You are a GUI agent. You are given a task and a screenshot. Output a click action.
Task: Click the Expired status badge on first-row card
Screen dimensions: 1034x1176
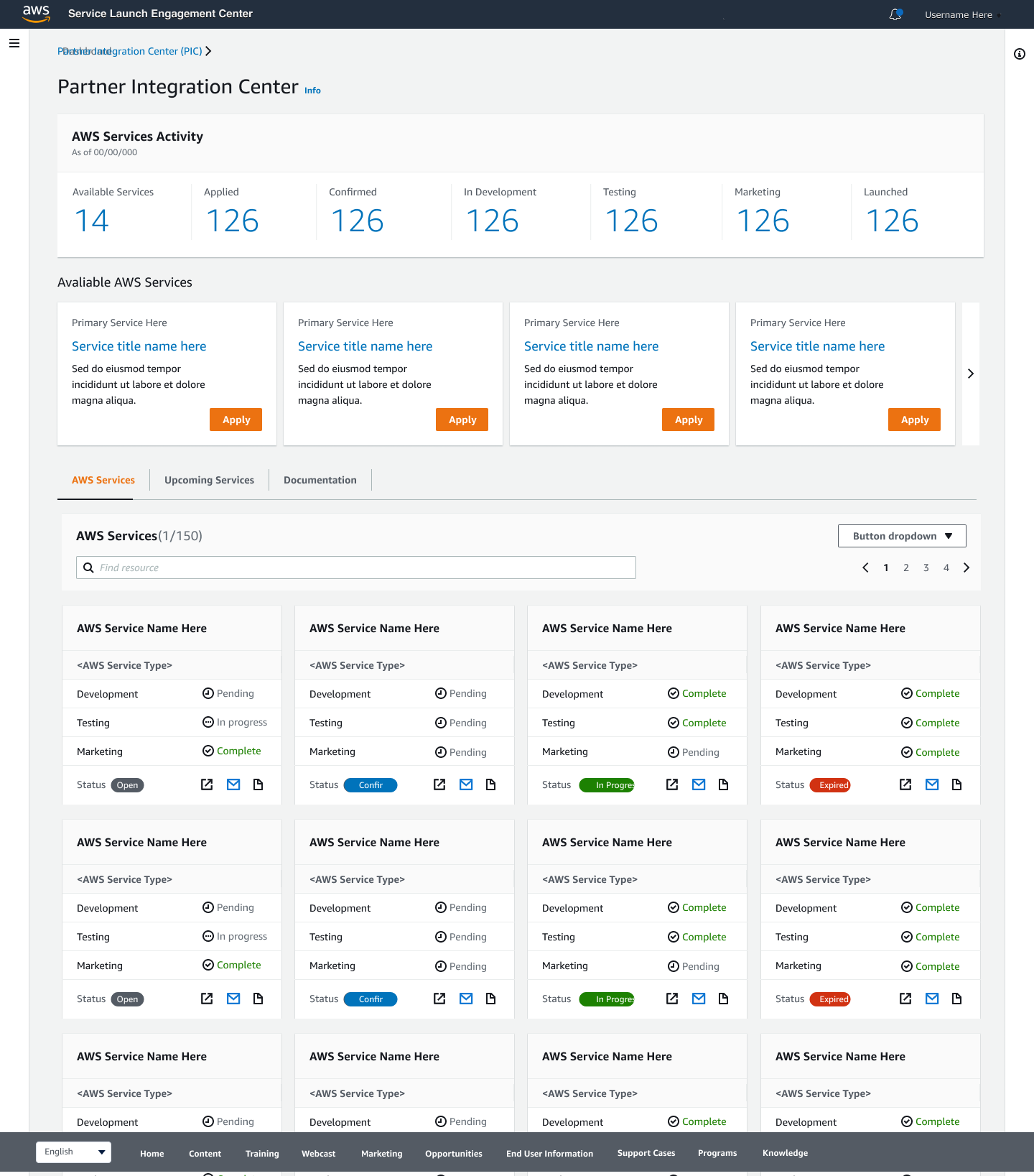(x=830, y=785)
